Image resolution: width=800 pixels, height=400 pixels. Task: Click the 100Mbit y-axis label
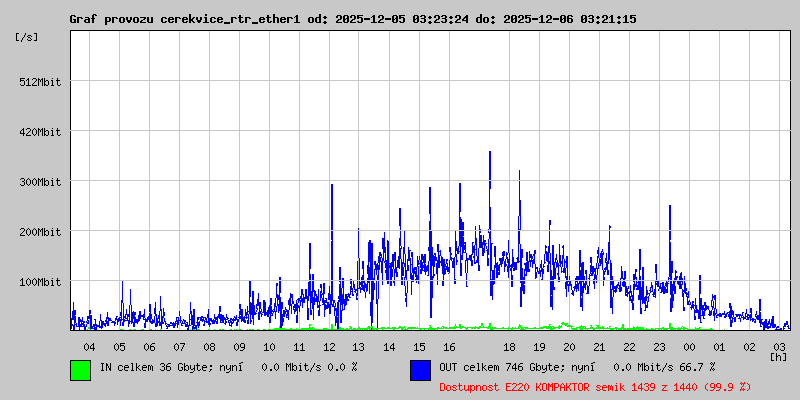coord(41,282)
